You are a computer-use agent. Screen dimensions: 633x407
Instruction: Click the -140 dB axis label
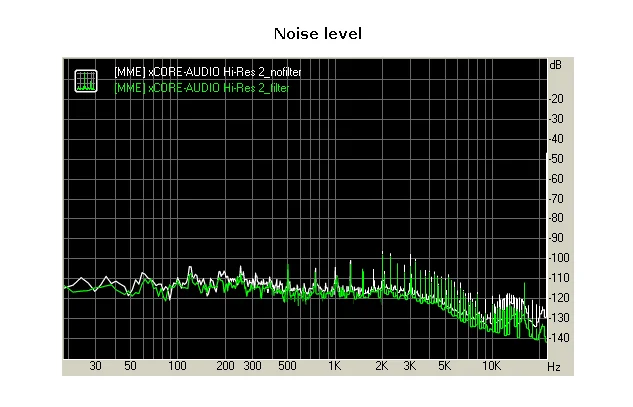click(559, 337)
